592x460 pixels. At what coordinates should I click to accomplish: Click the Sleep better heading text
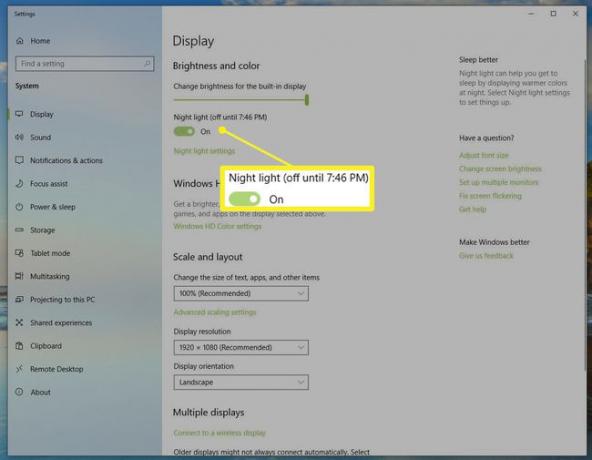478,60
